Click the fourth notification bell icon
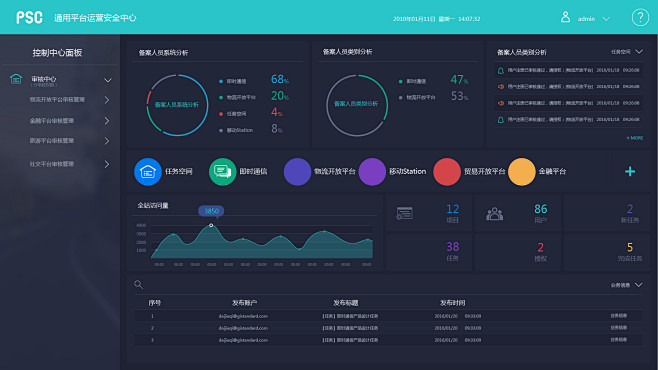658x370 pixels. (x=501, y=120)
